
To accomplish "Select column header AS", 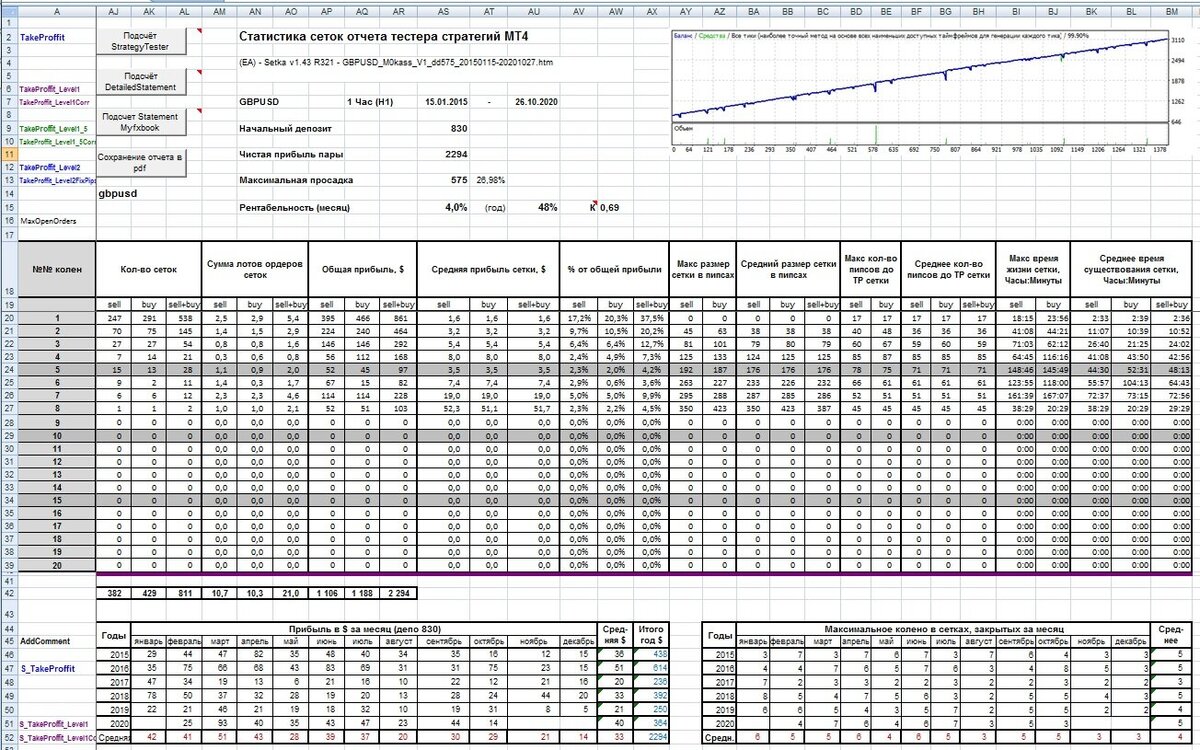I will pyautogui.click(x=444, y=10).
